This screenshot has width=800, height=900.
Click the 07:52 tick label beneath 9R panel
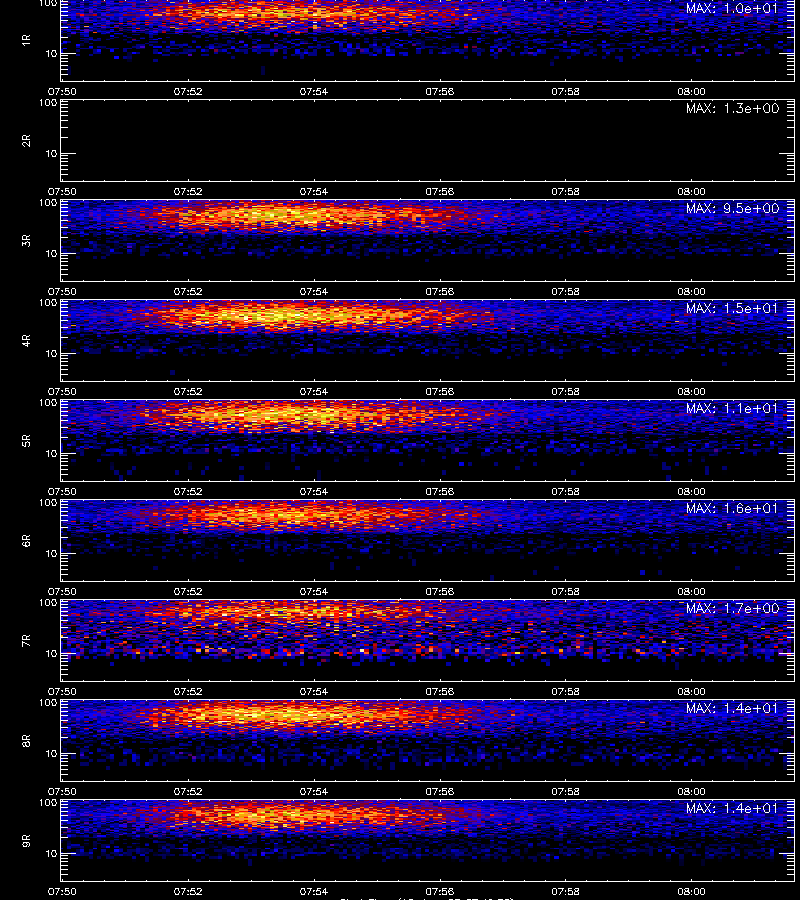(x=188, y=891)
